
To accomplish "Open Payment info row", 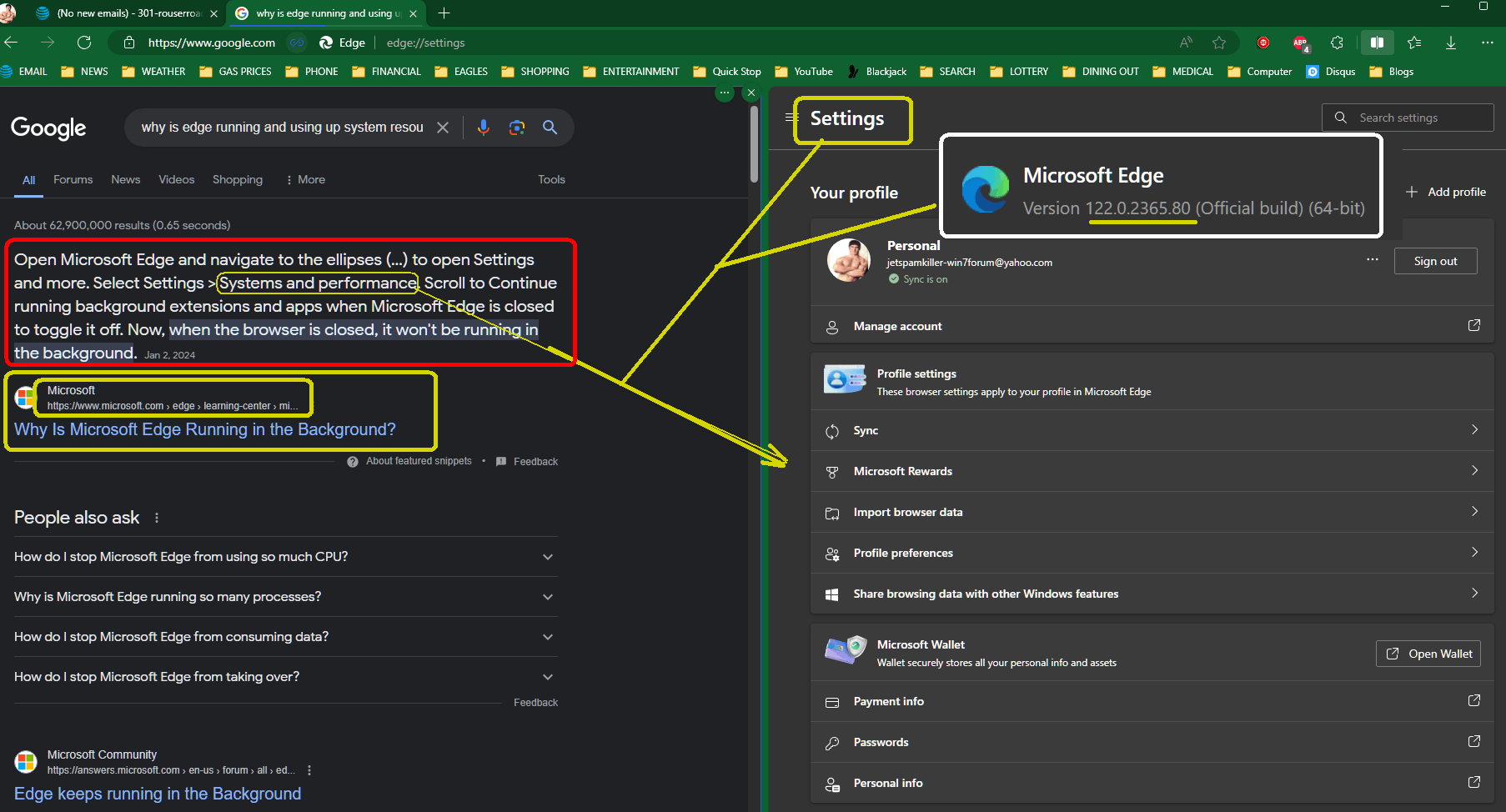I will tap(1152, 702).
